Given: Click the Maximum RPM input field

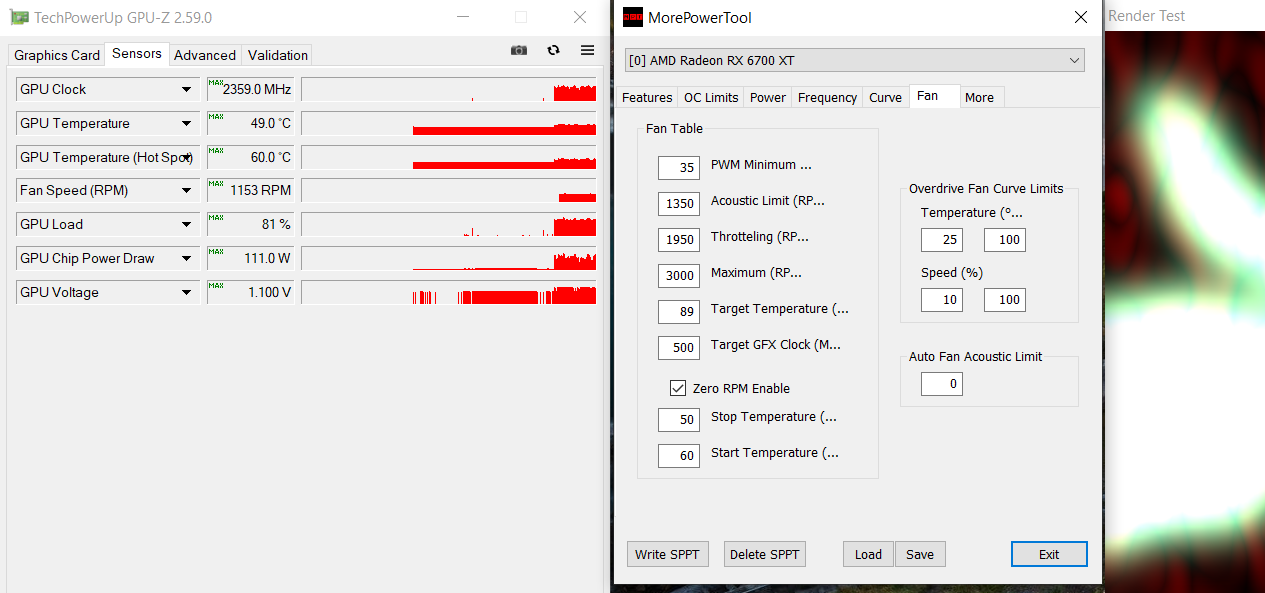Looking at the screenshot, I should point(679,275).
